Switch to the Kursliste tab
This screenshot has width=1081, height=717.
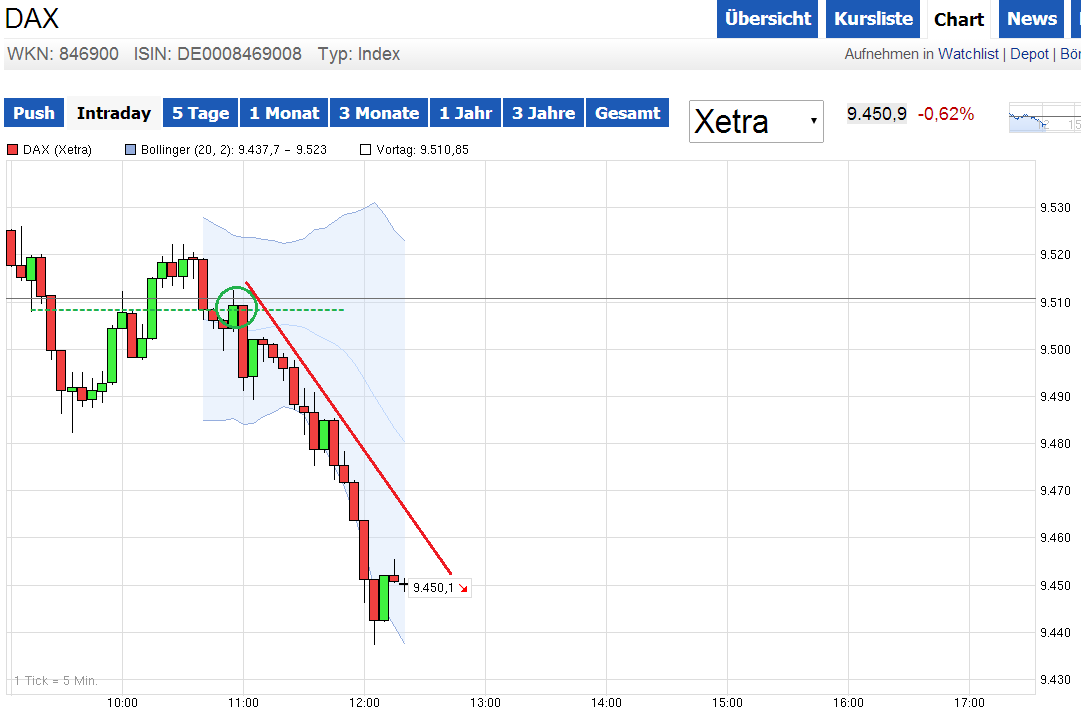(x=872, y=19)
